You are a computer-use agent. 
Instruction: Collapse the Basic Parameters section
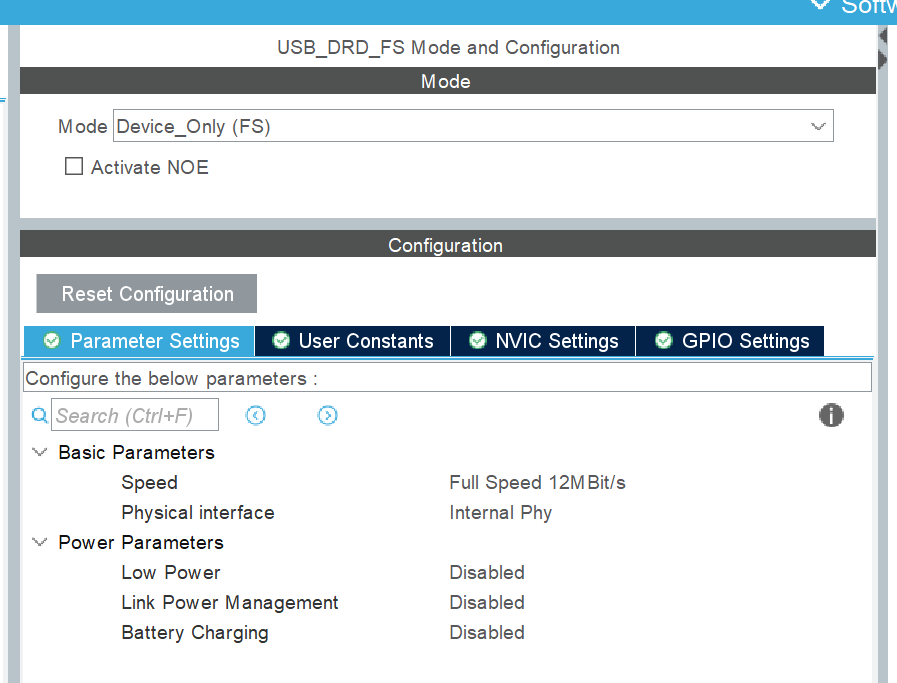(x=39, y=452)
